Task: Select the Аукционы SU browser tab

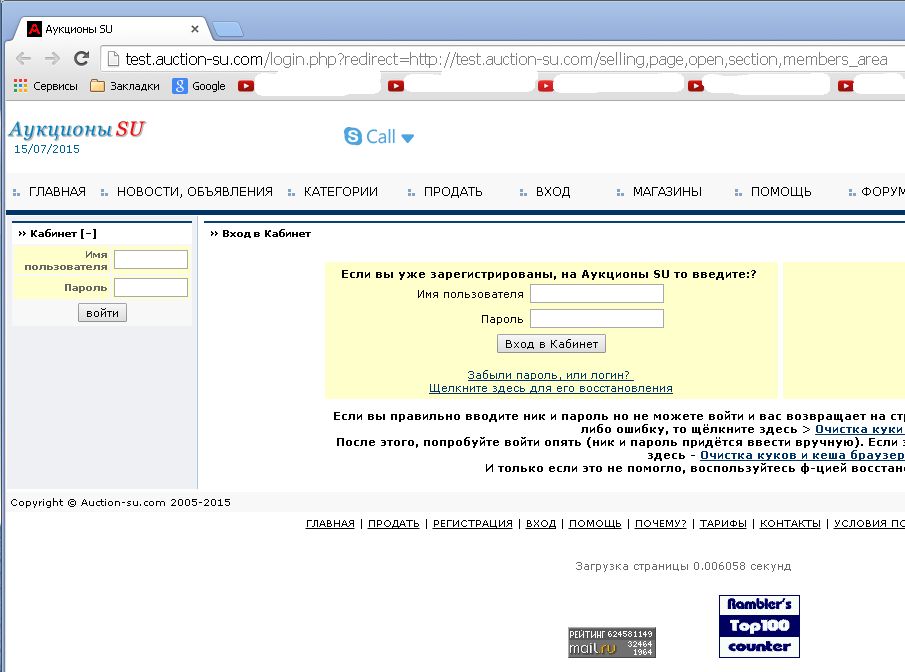Action: click(x=112, y=28)
